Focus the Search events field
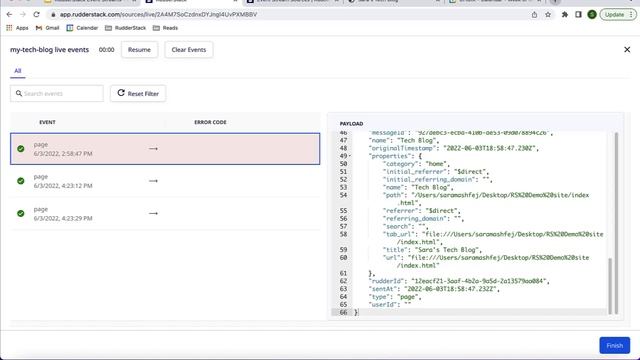The height and width of the screenshot is (360, 640). (57, 93)
